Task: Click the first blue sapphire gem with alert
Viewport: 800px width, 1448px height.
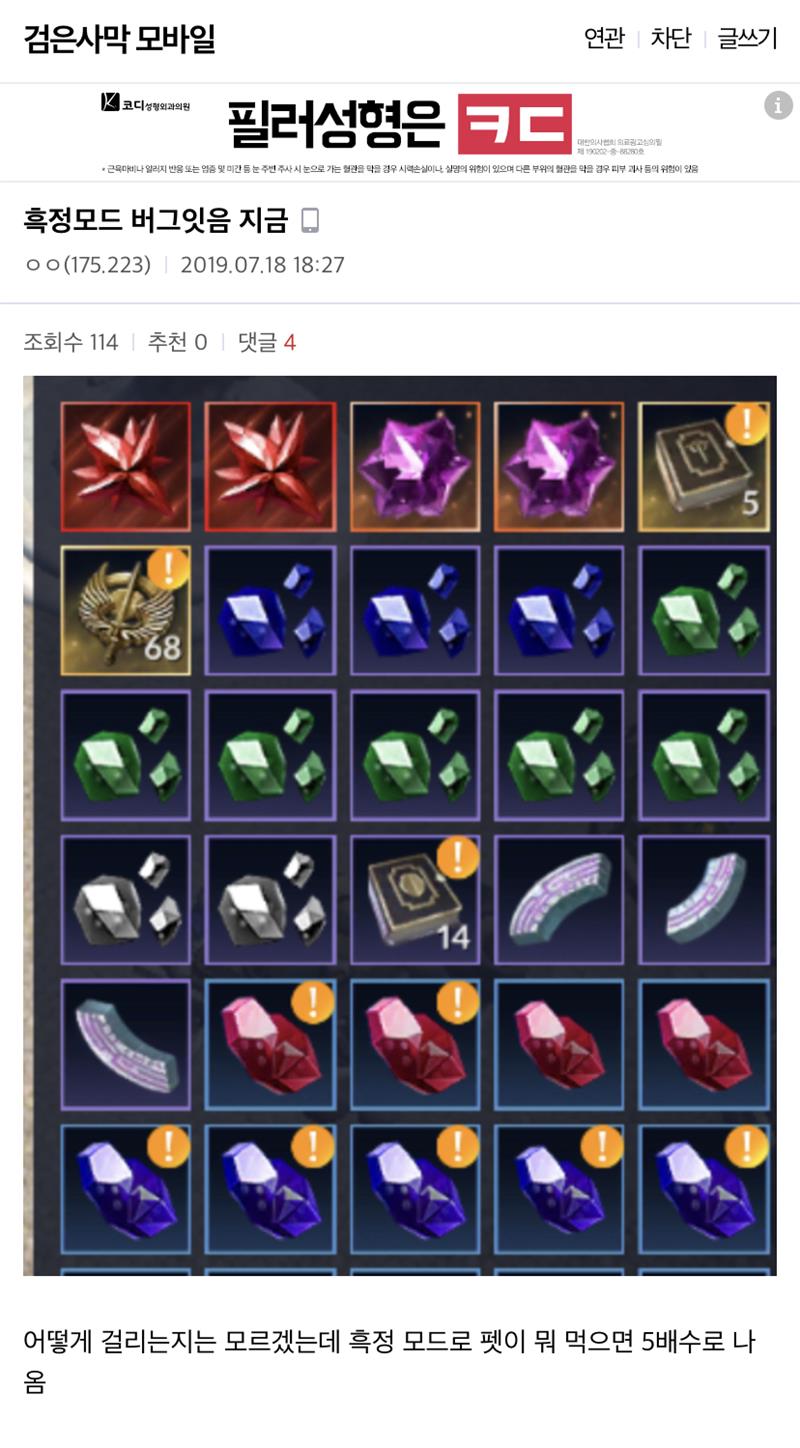Action: [126, 1188]
